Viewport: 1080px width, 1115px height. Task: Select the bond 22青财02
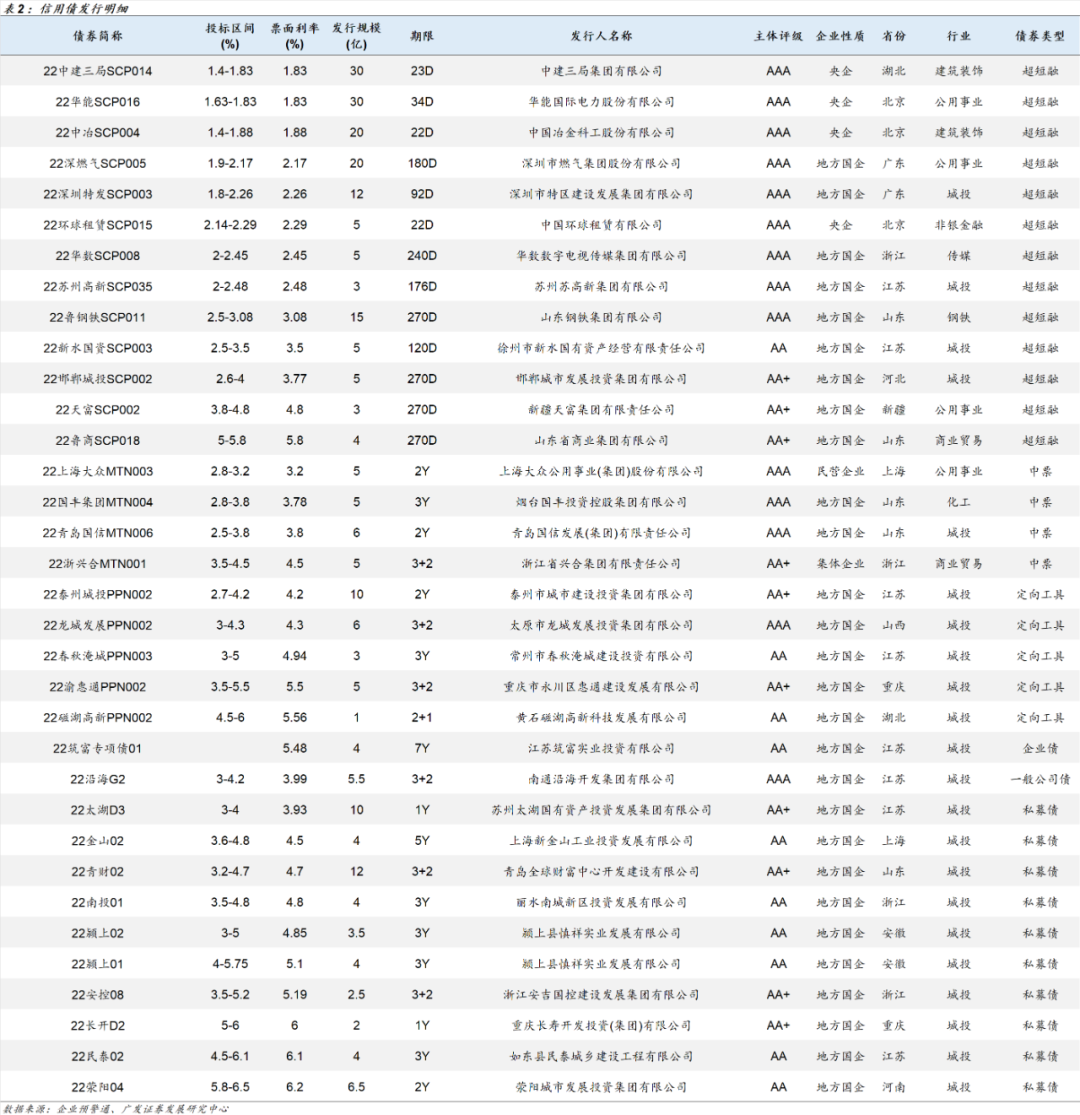(x=97, y=872)
